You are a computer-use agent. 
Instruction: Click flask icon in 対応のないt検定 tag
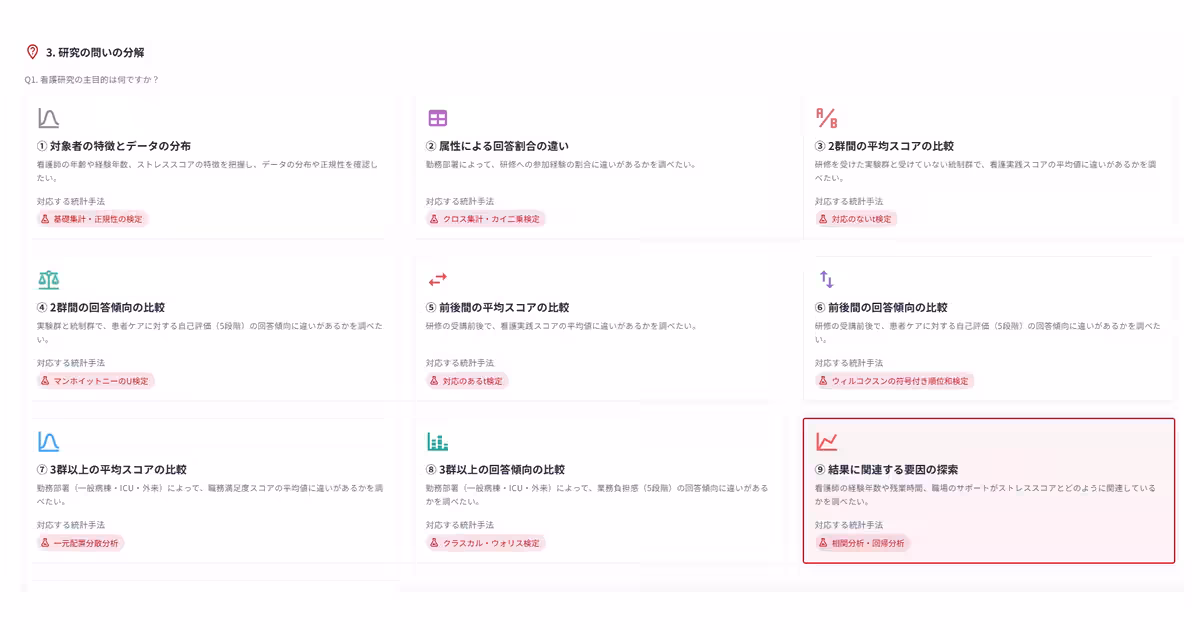pos(823,219)
